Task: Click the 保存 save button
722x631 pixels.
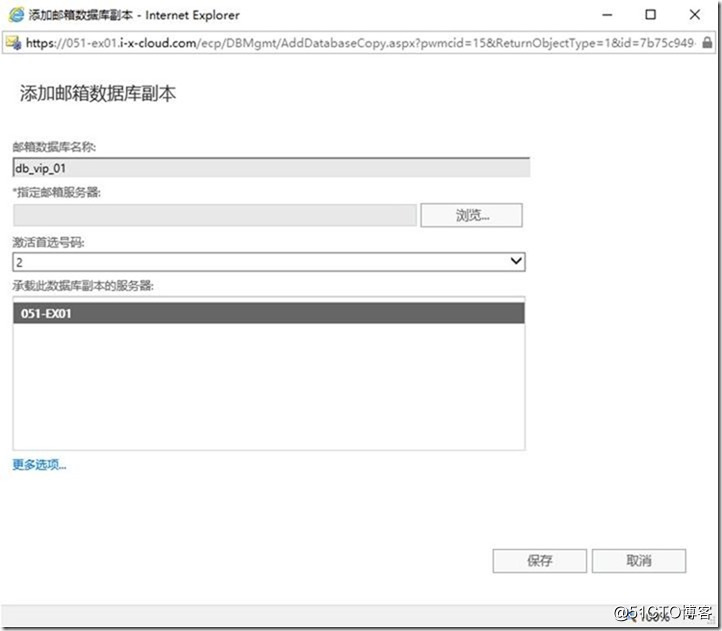Action: pos(540,561)
